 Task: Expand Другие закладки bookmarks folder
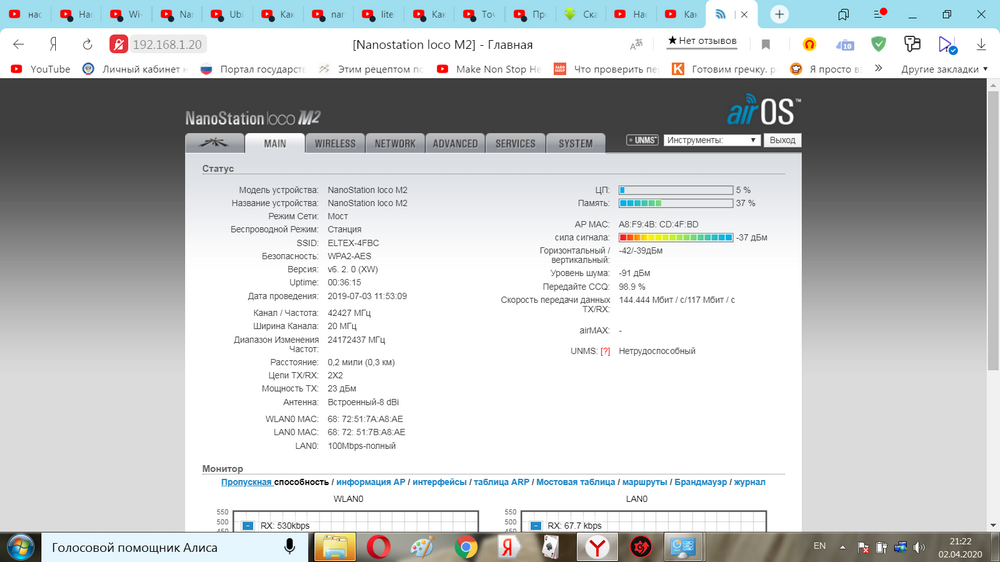point(944,69)
